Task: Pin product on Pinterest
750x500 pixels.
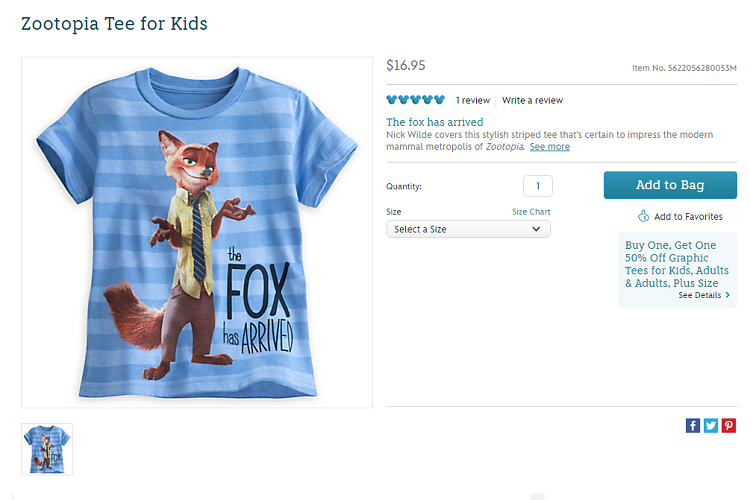Action: pos(729,425)
